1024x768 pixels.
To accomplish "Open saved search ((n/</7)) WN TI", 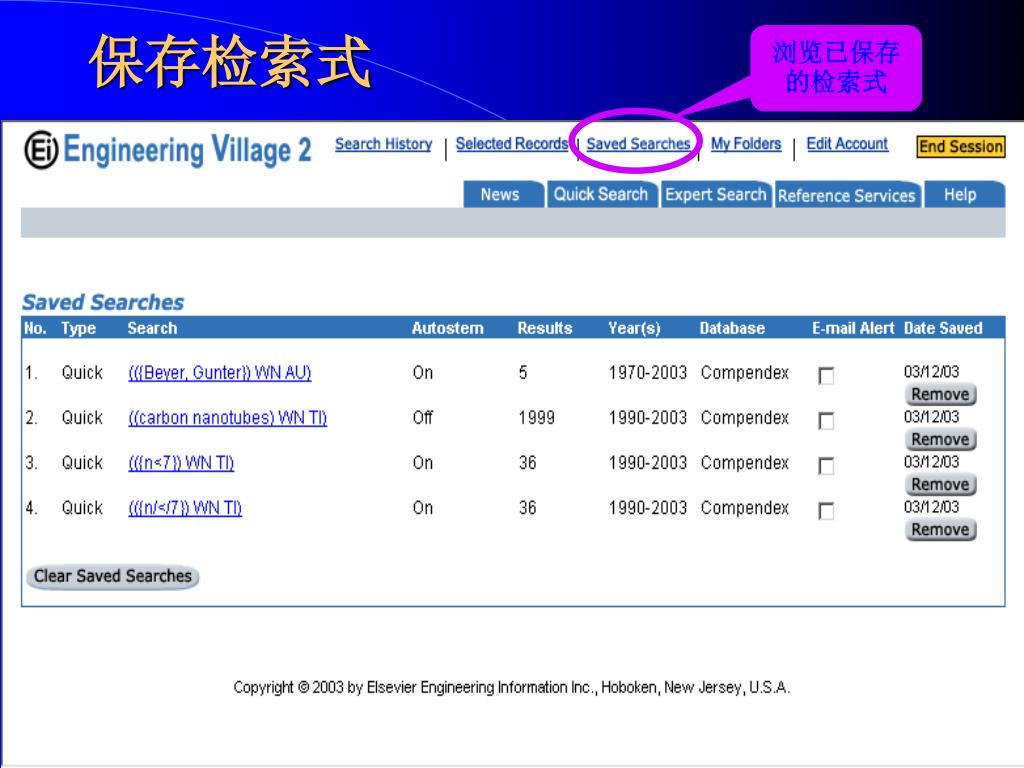I will 185,508.
